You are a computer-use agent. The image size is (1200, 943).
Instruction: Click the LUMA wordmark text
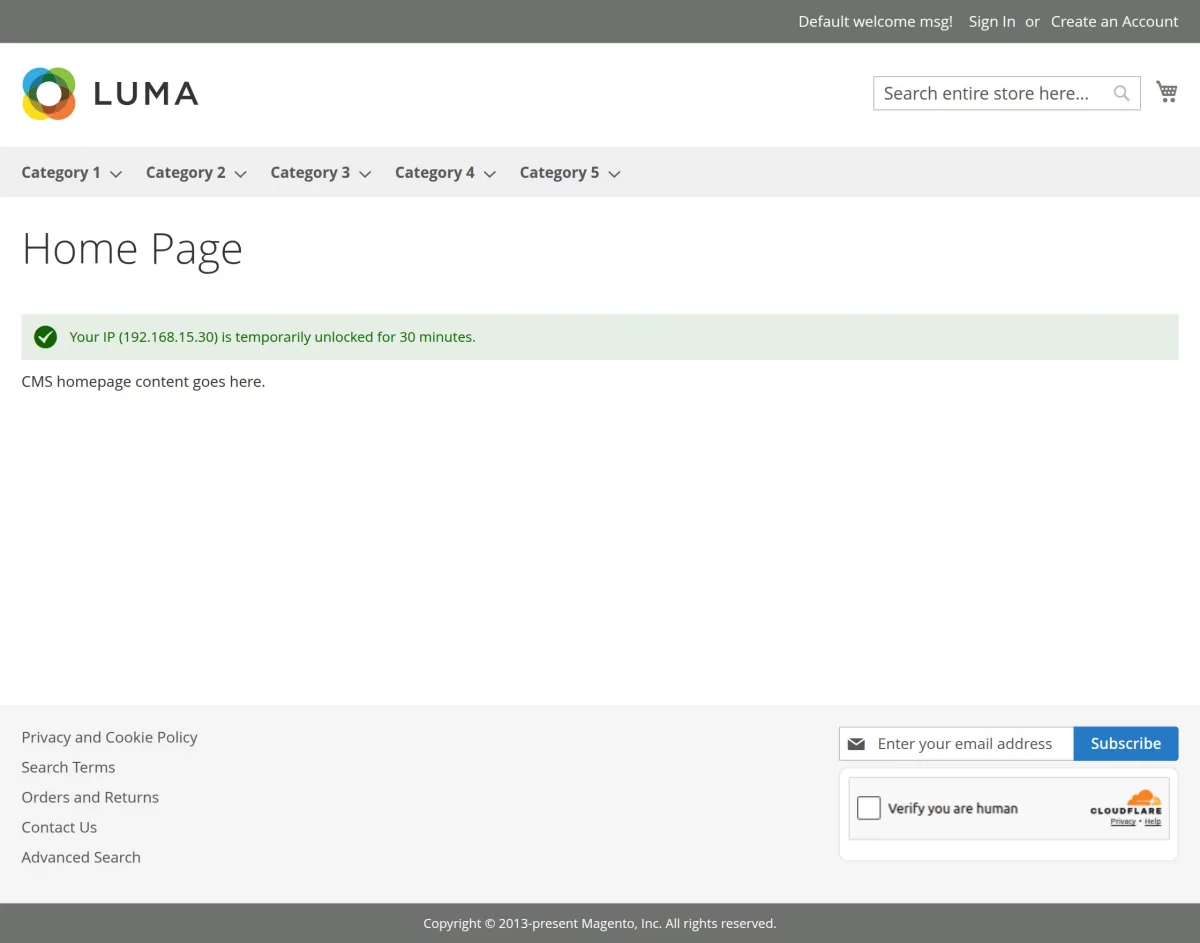tap(146, 94)
